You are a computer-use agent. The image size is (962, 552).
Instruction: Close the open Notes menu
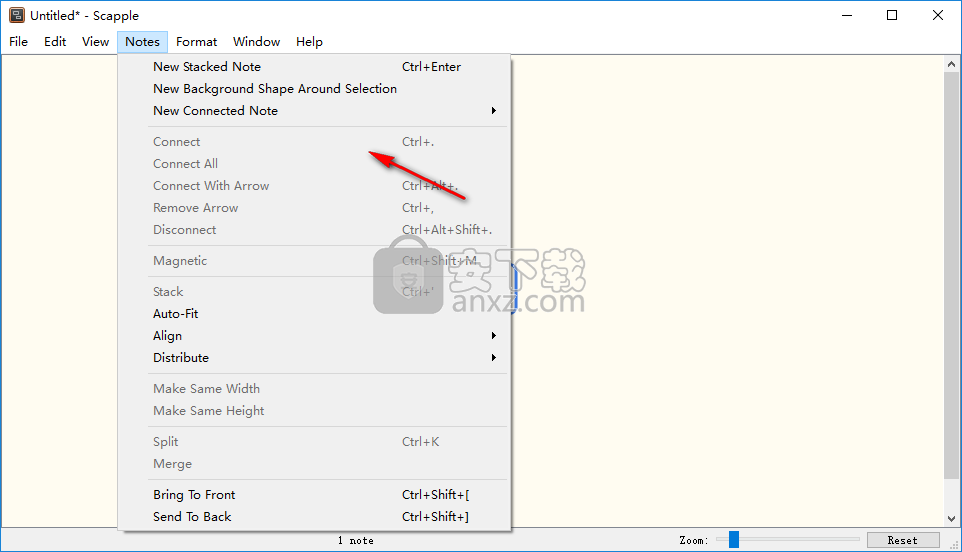[142, 42]
